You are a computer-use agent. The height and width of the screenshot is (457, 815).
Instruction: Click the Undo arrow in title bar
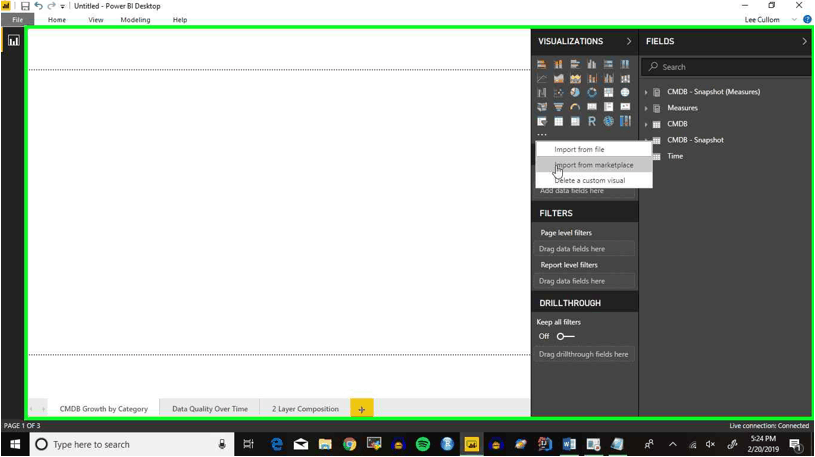point(38,6)
